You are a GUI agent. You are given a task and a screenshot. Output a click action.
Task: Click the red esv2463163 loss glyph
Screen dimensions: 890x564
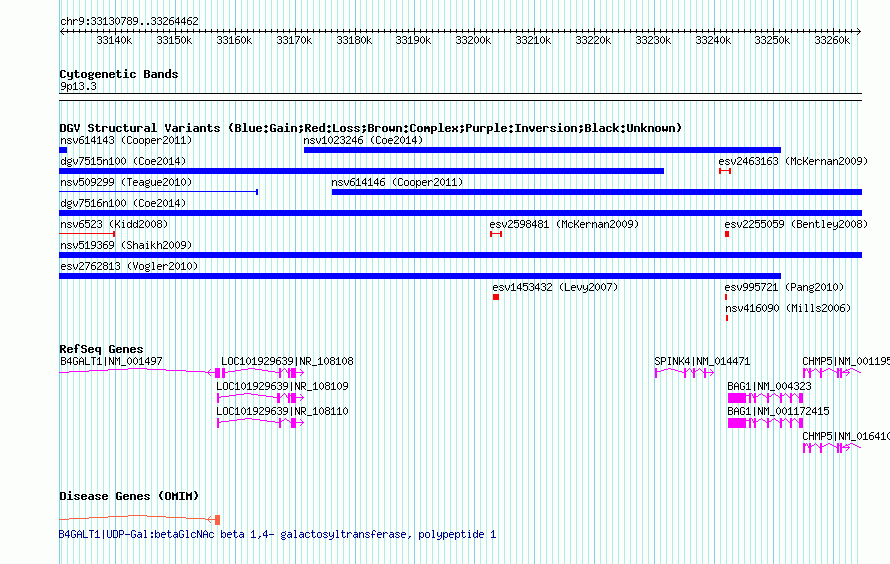coord(724,171)
